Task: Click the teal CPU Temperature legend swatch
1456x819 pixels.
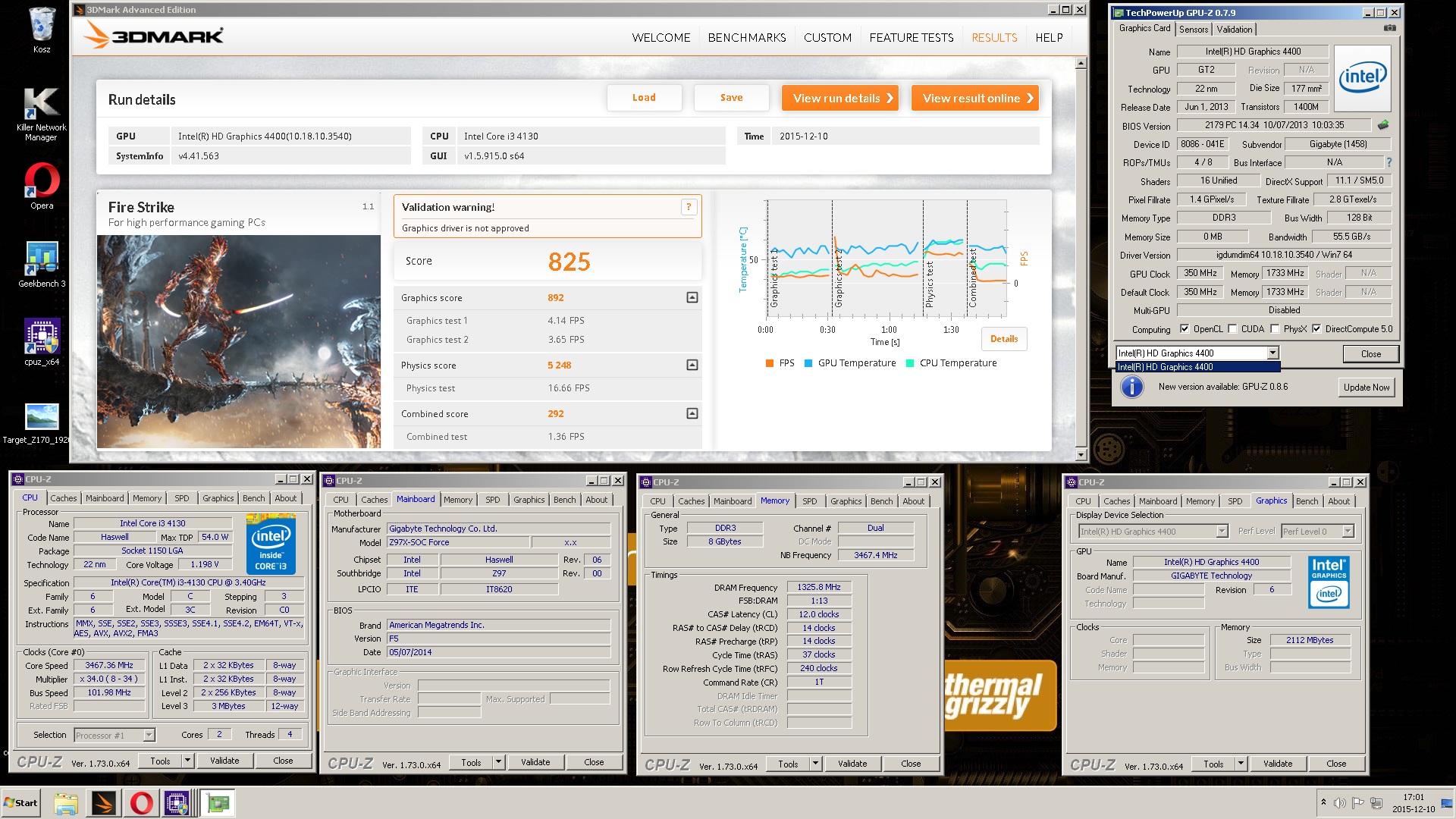Action: 910,363
